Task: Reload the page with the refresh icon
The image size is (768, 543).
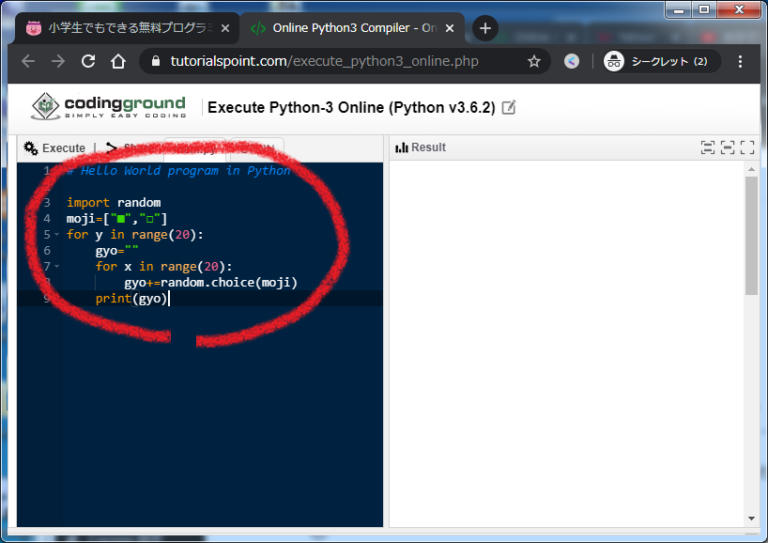Action: tap(88, 61)
